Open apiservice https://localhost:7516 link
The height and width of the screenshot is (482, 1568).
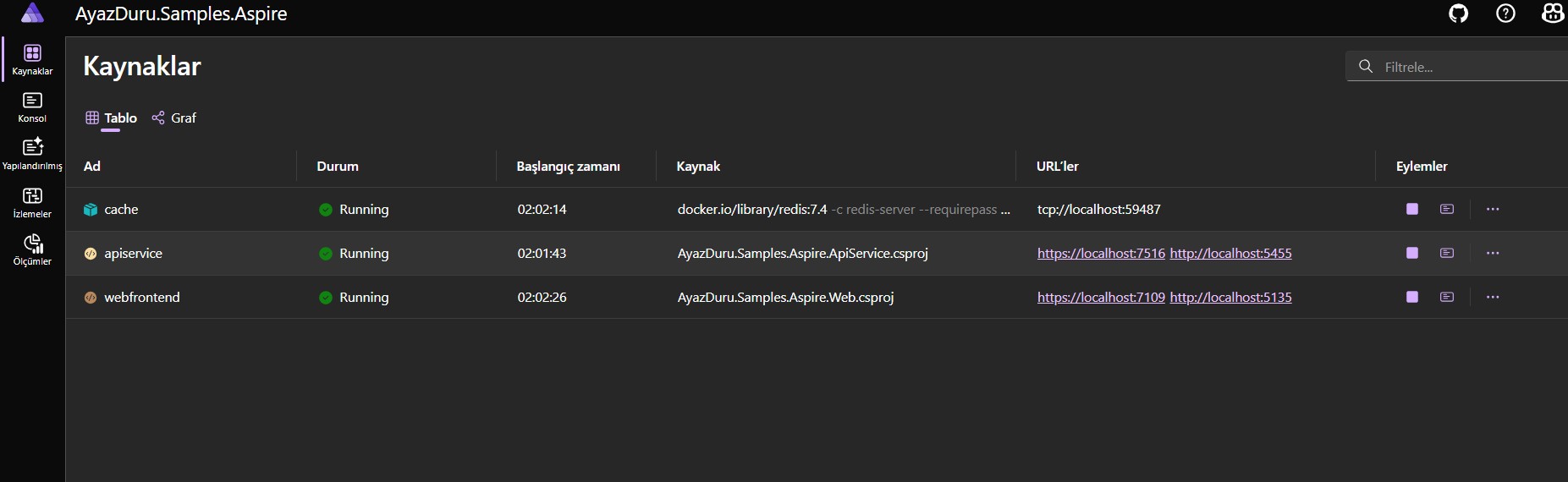(x=1101, y=253)
